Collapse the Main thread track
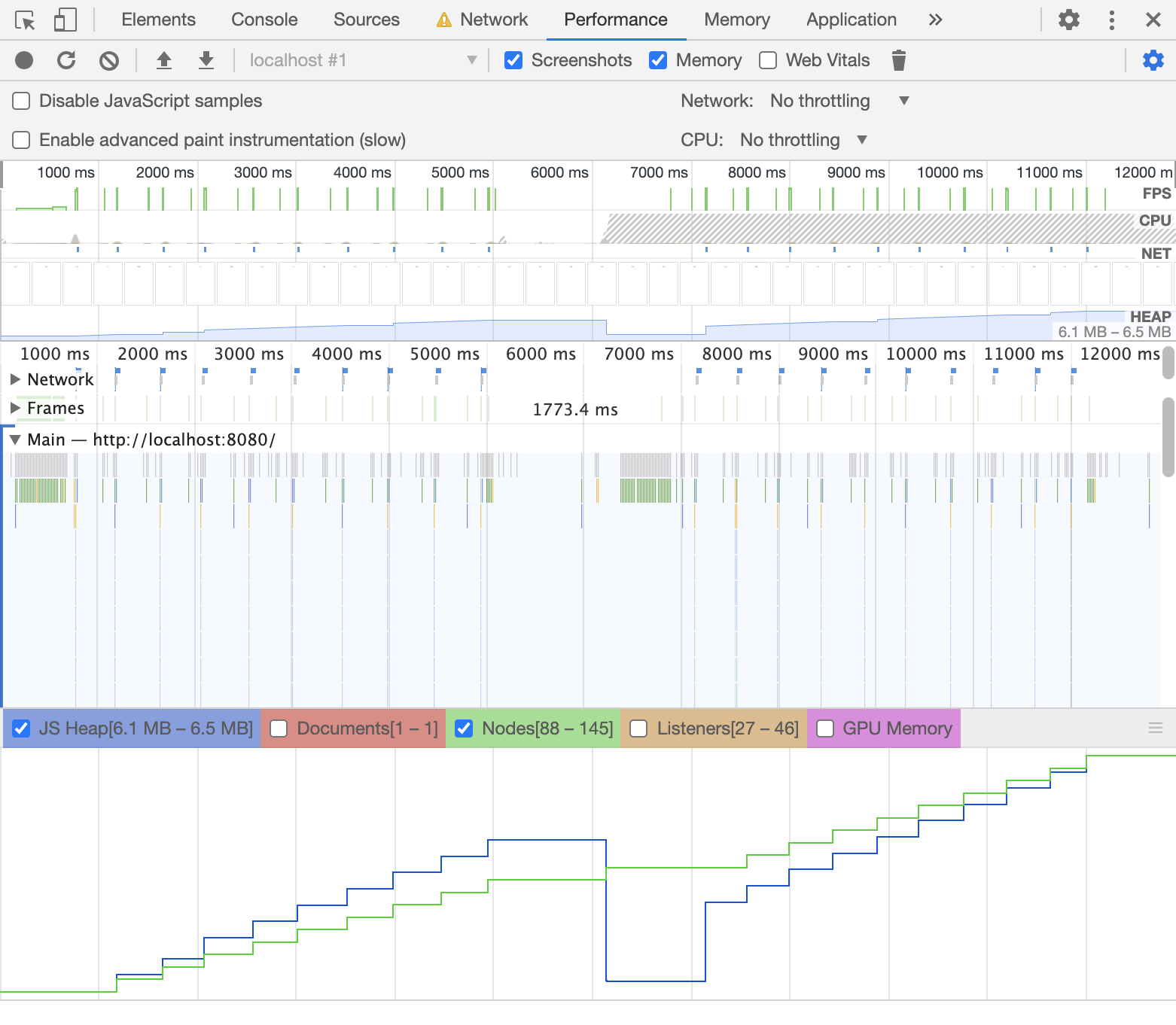The width and height of the screenshot is (1176, 1025). [x=15, y=440]
